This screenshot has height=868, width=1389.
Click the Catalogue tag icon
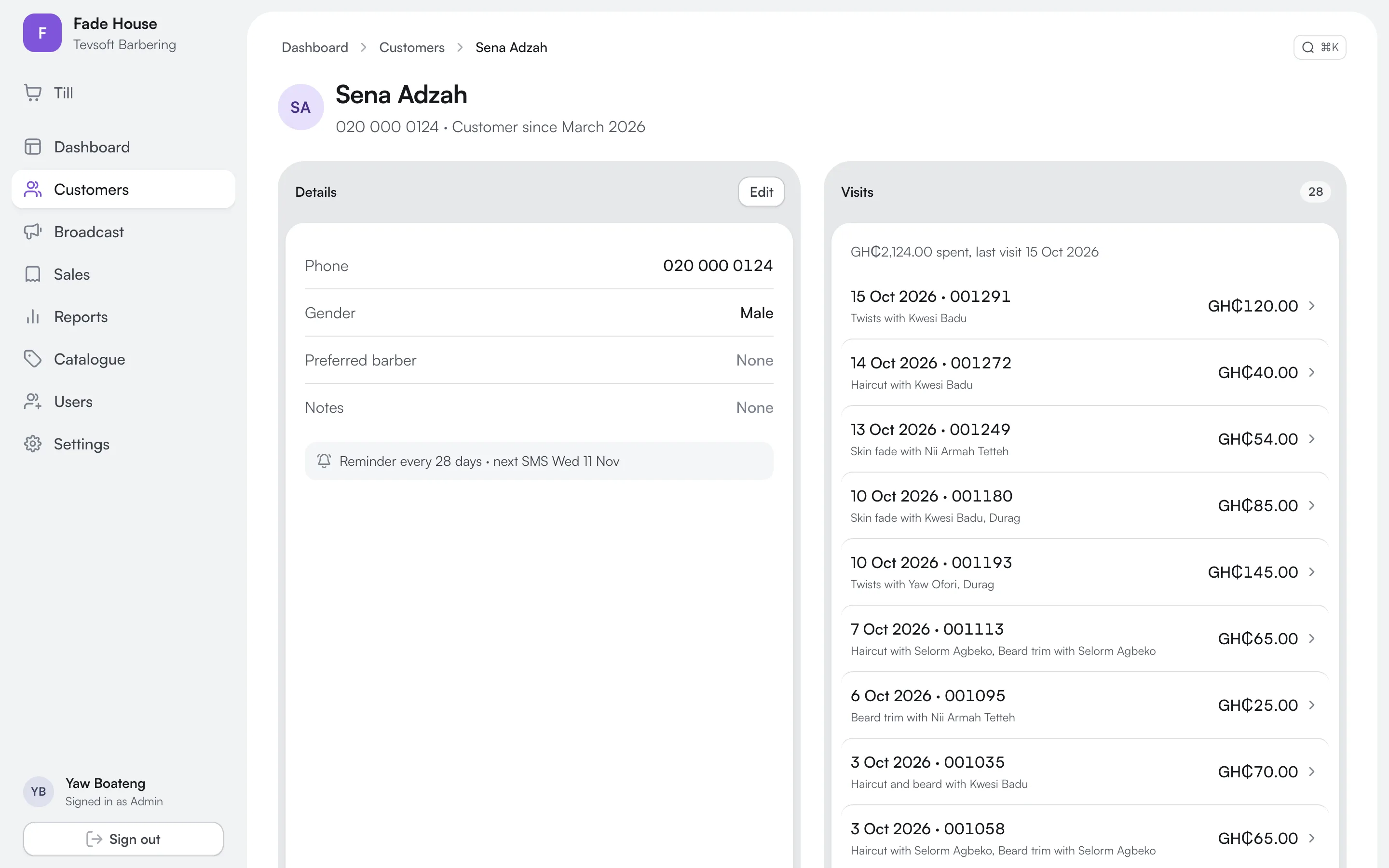click(x=33, y=359)
